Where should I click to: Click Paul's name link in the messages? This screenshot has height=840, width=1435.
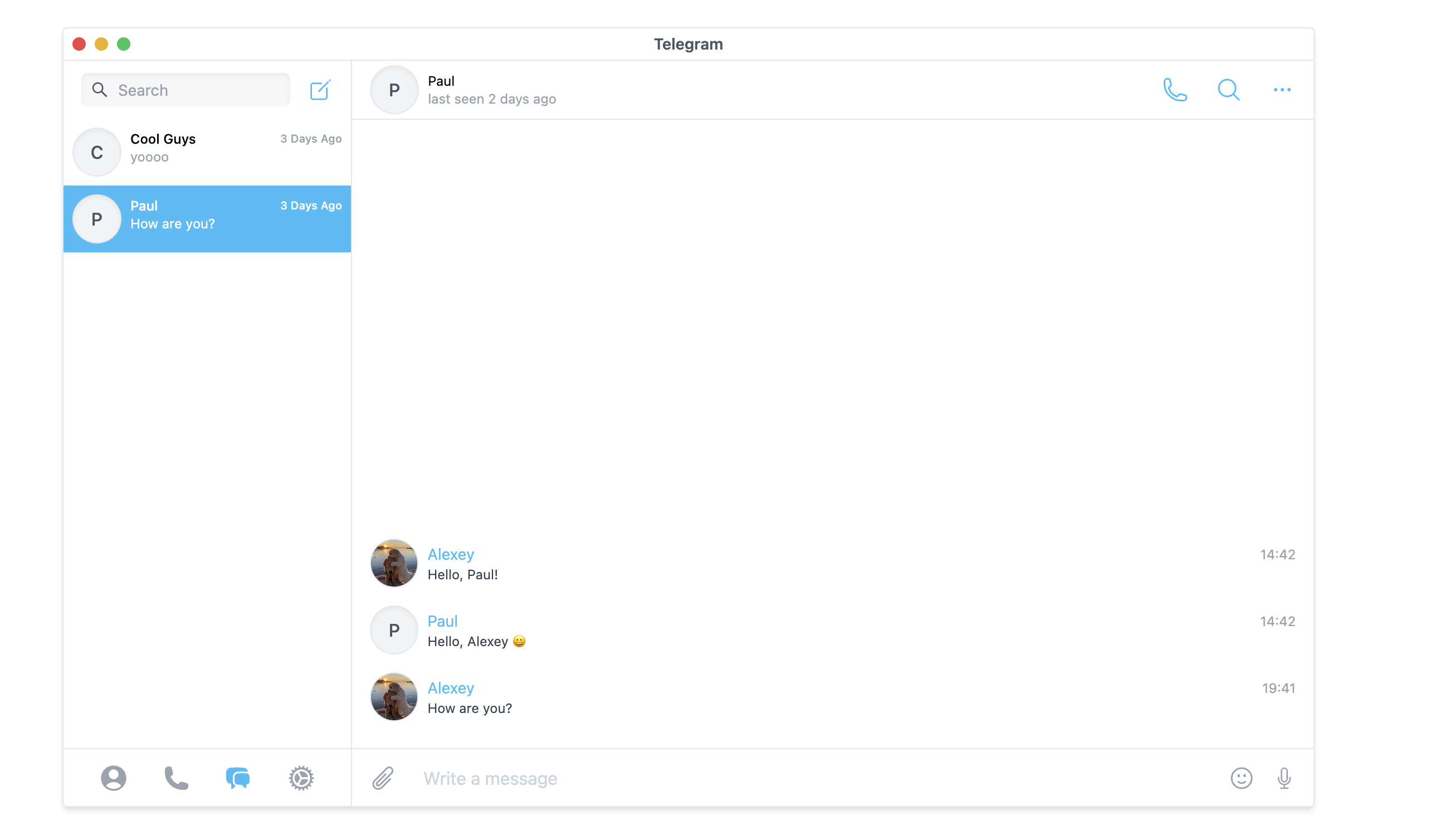pyautogui.click(x=442, y=621)
